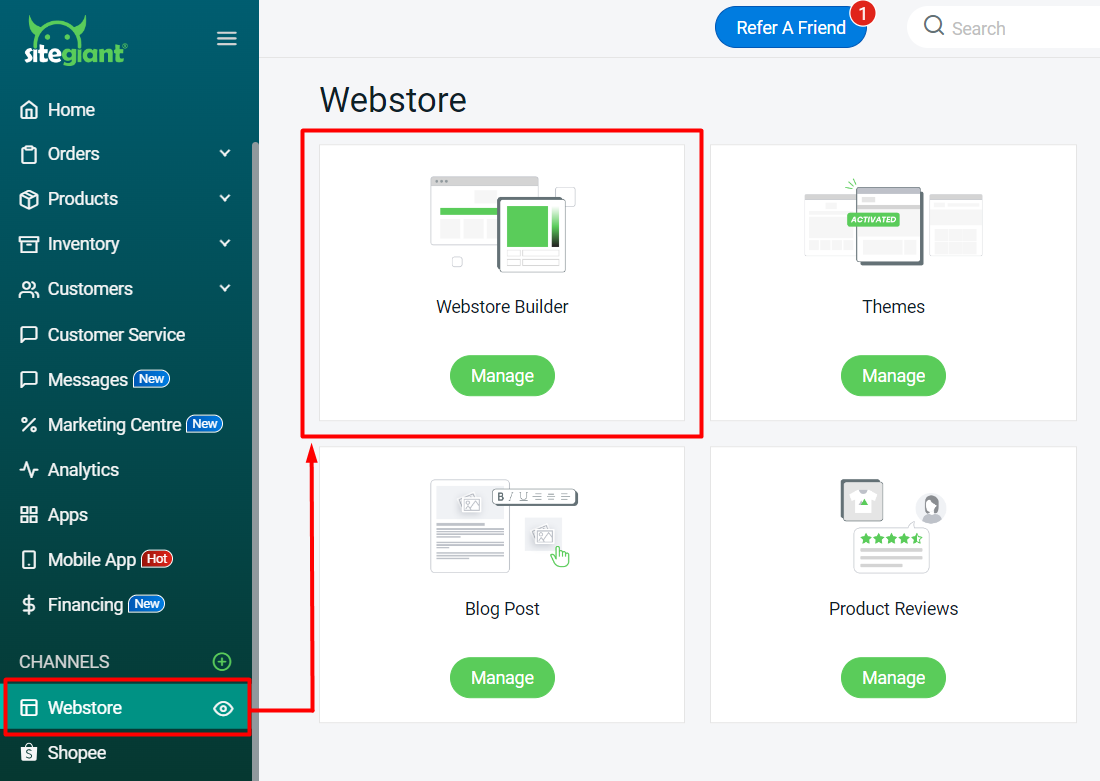
Task: Click the Home house icon
Action: coord(29,110)
